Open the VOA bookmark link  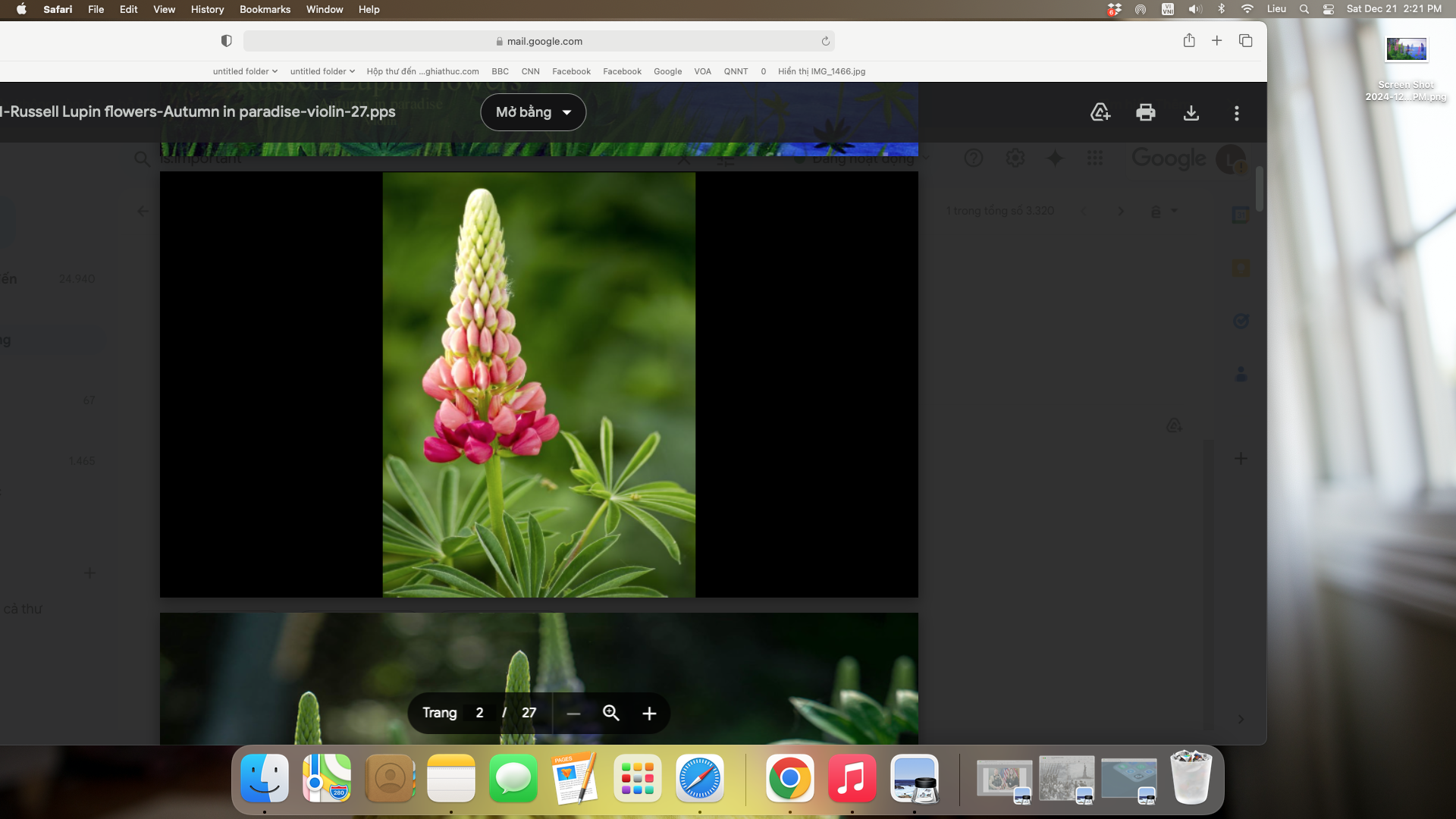point(702,71)
